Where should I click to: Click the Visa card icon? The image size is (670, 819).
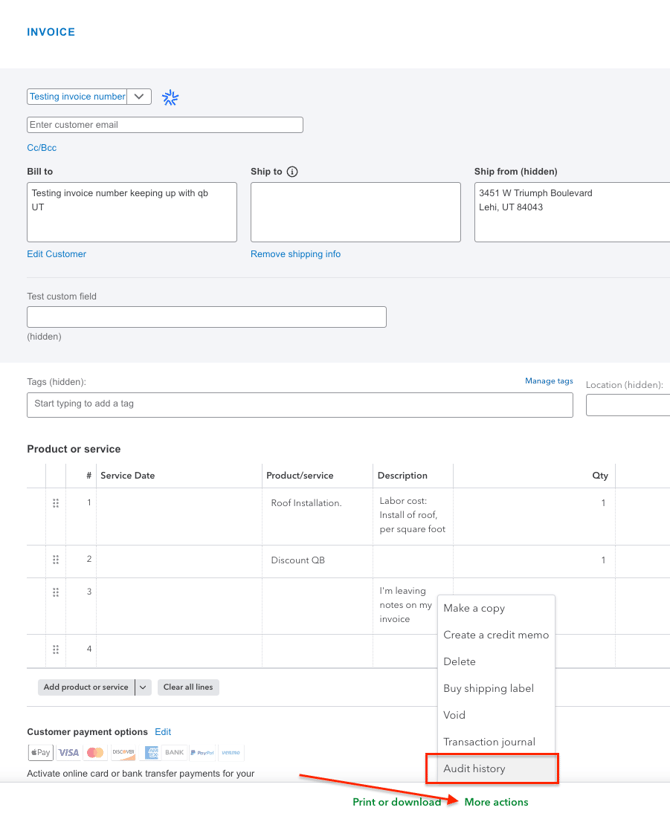(68, 752)
